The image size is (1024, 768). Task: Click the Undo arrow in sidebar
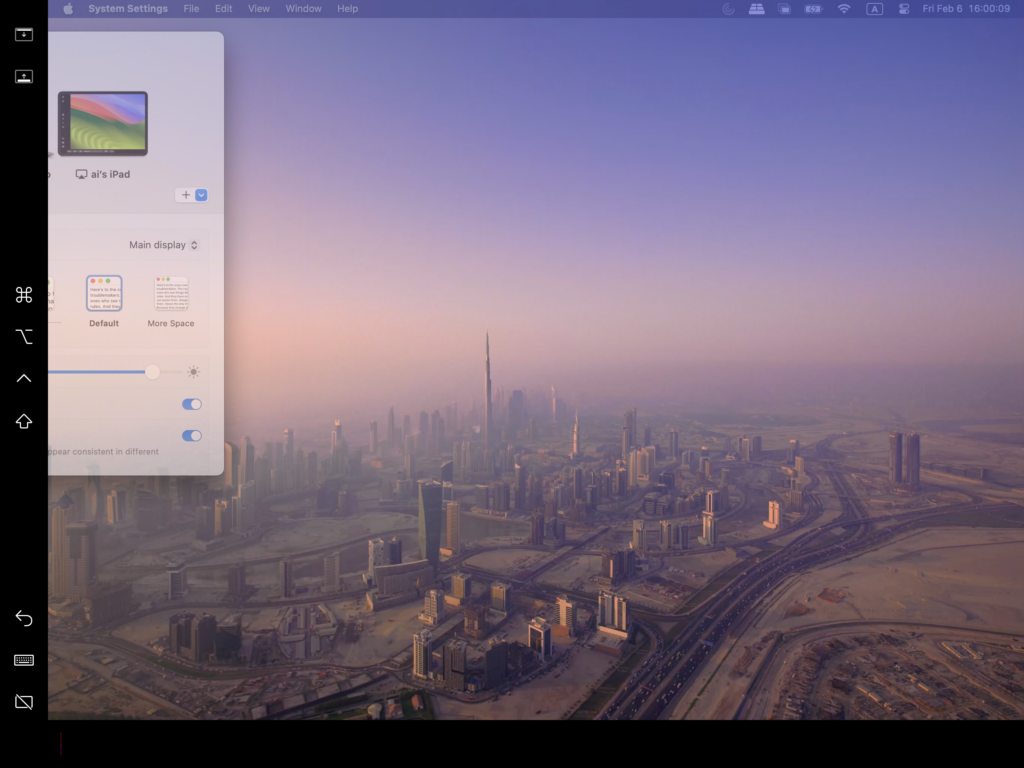coord(24,619)
